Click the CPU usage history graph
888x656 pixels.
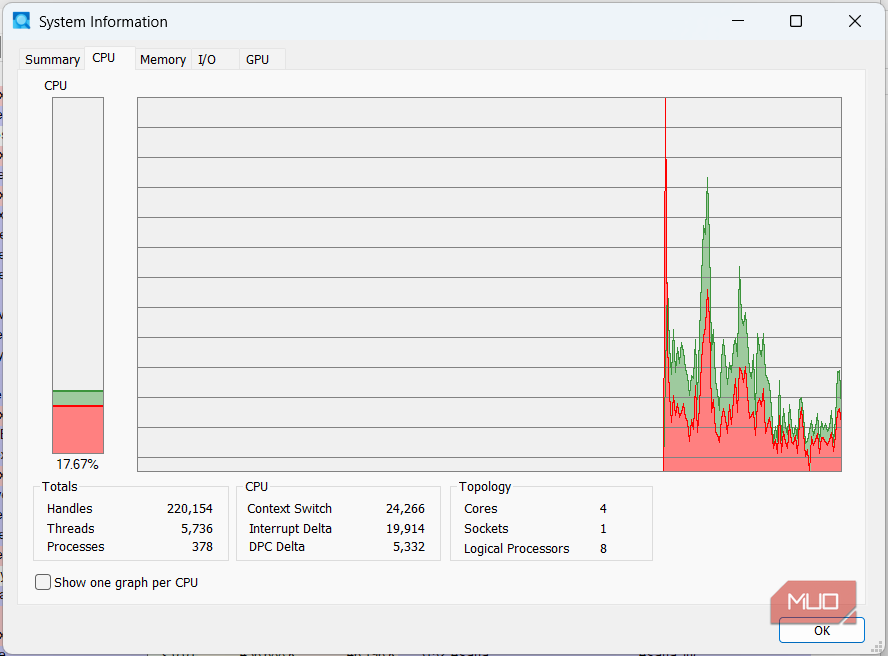pos(489,284)
